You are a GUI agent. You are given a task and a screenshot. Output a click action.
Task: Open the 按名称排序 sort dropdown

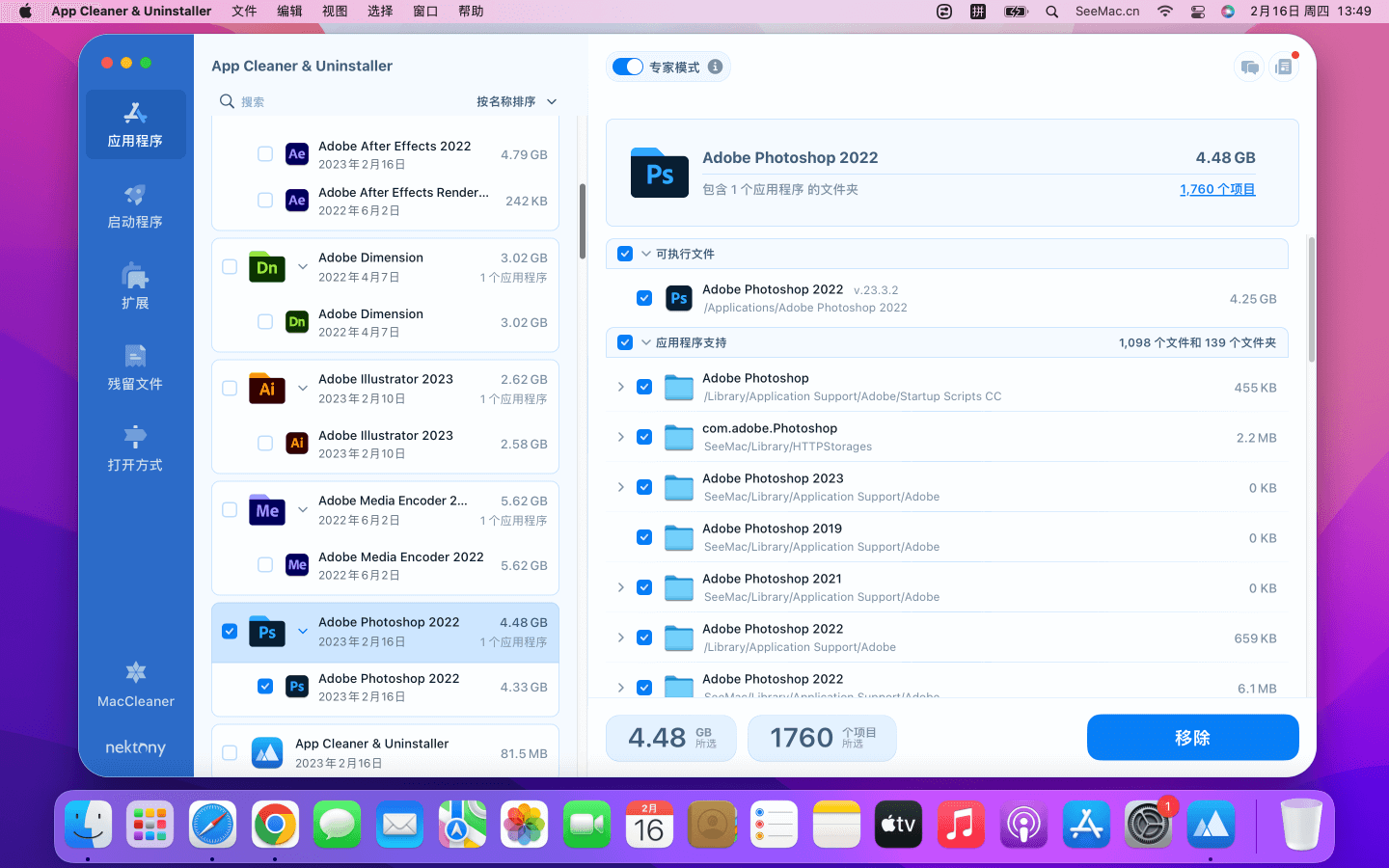pos(516,101)
